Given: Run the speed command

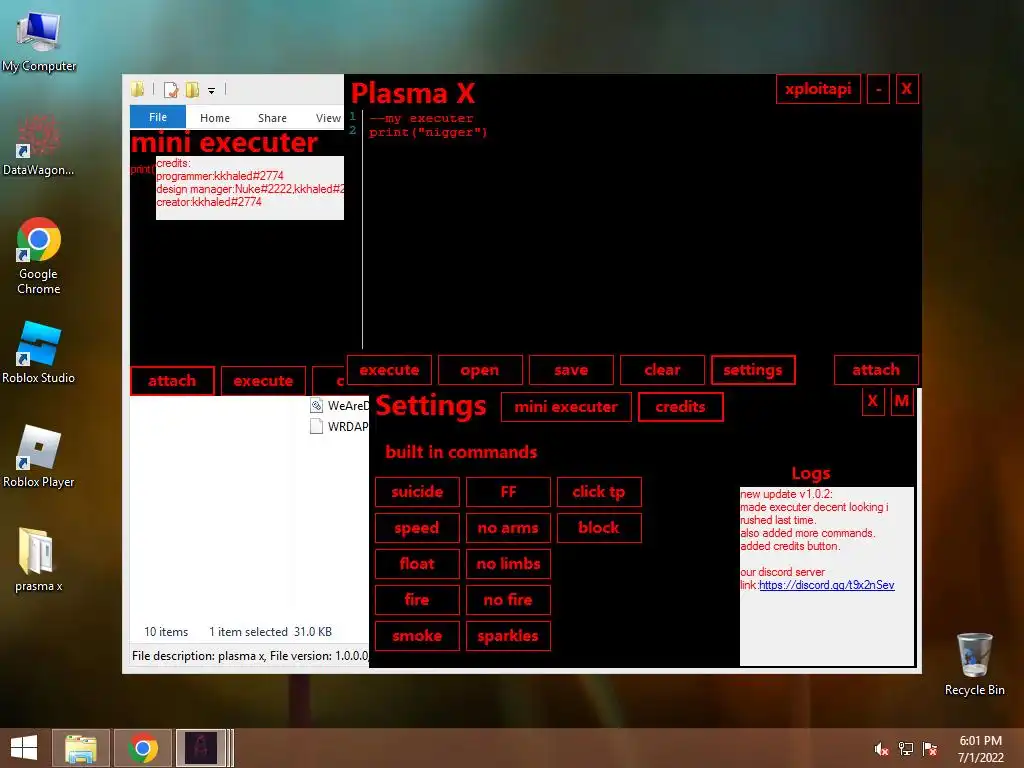Looking at the screenshot, I should pyautogui.click(x=417, y=528).
